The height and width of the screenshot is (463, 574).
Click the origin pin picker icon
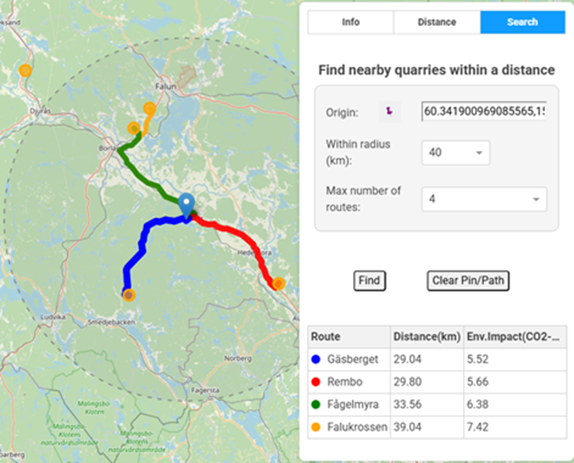390,111
